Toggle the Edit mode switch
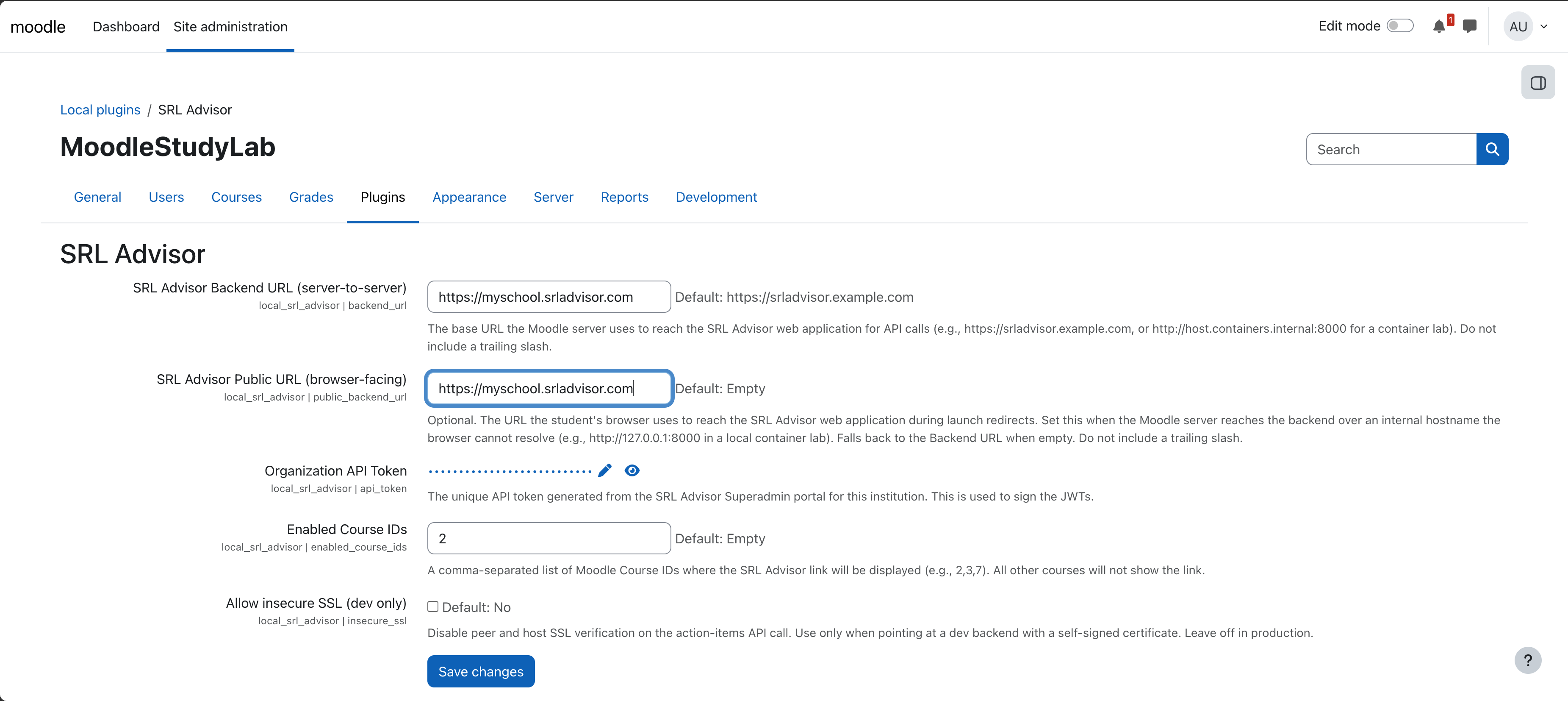 tap(1399, 26)
